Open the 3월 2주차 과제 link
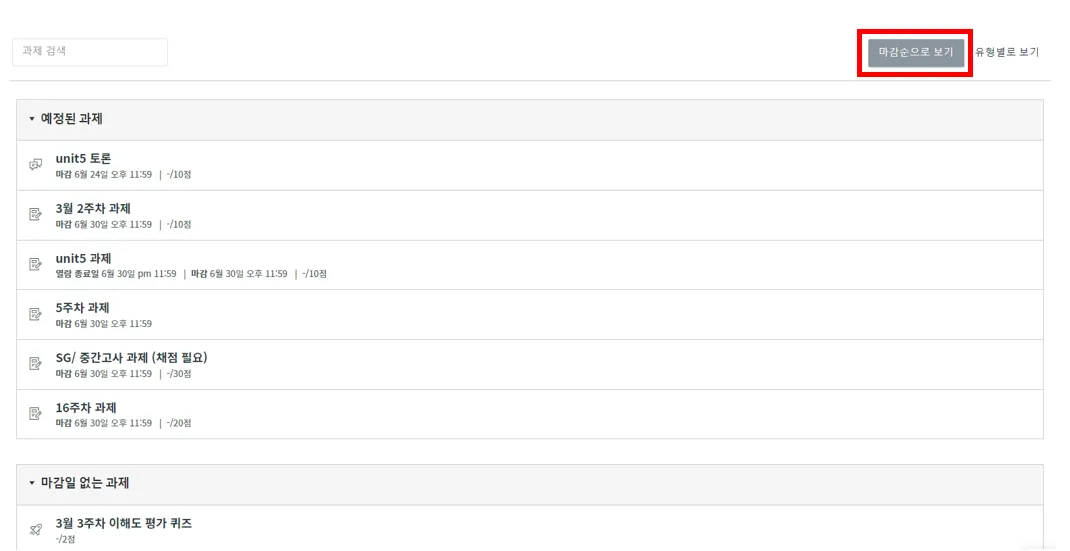Viewport: 1070px width, 551px height. 93,208
